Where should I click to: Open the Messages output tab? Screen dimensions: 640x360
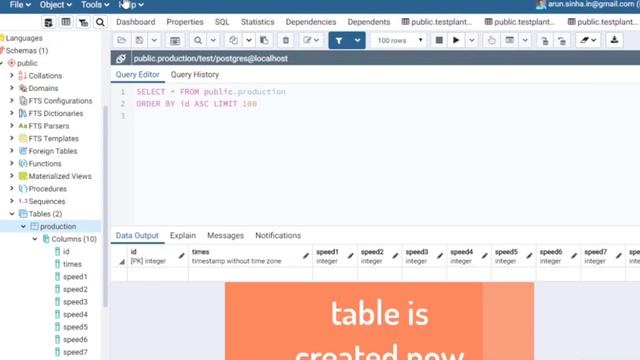click(x=225, y=236)
